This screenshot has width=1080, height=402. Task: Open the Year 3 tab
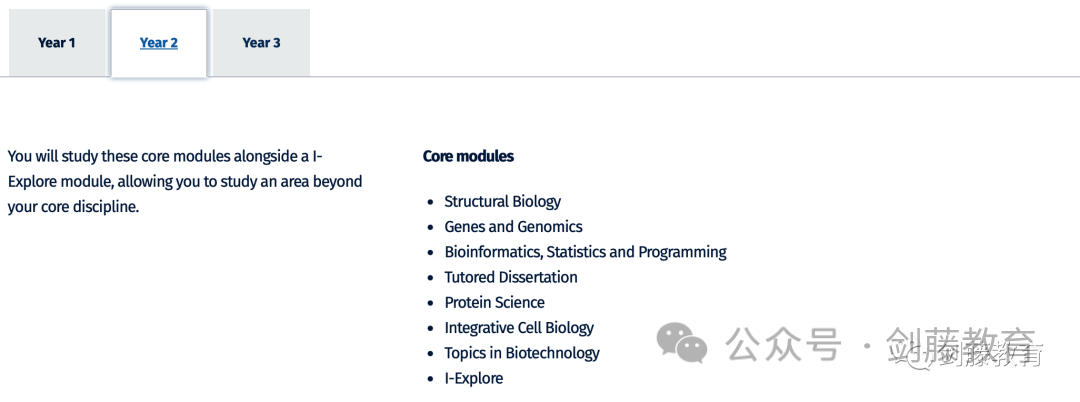[262, 43]
